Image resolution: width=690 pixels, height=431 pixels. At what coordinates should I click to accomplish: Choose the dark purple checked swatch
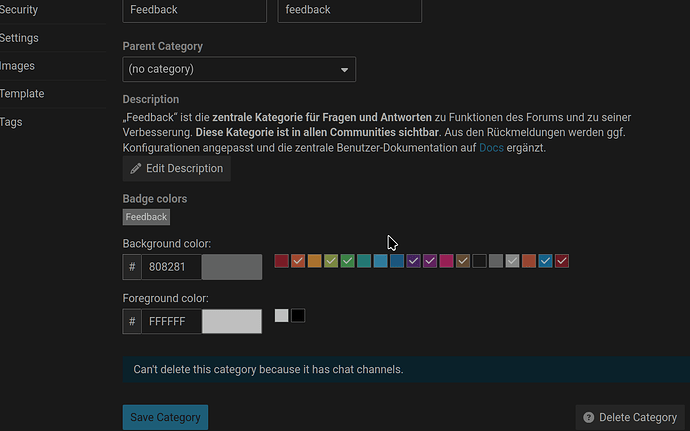point(414,261)
